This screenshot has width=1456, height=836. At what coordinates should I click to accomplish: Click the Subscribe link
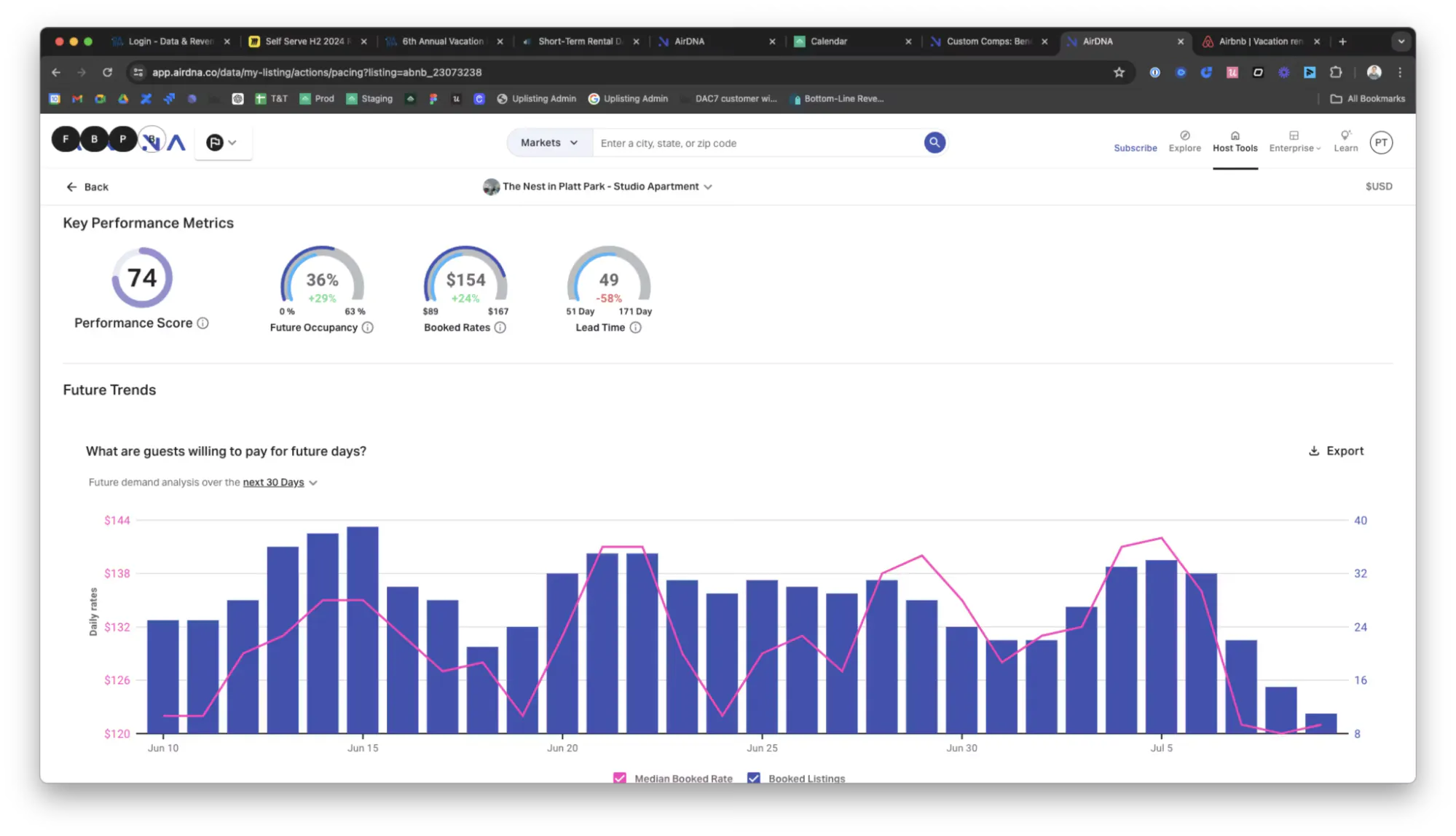click(x=1135, y=148)
